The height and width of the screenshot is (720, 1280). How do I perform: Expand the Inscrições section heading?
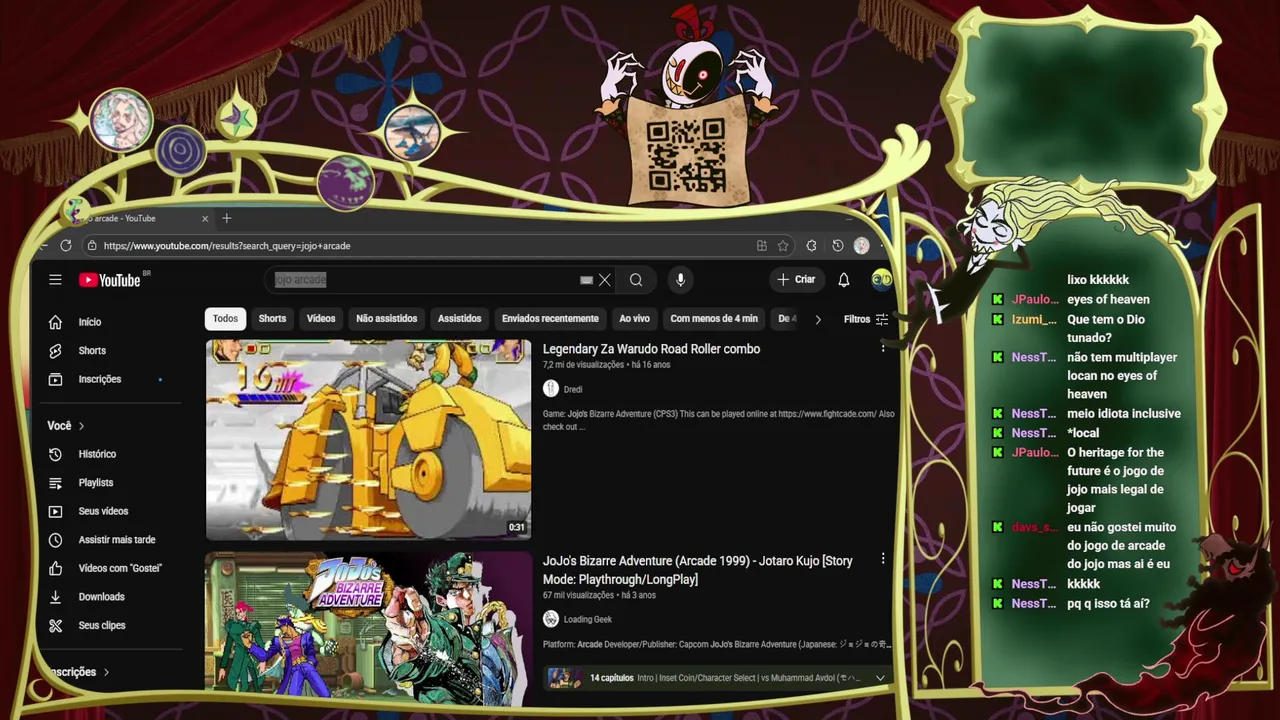pyautogui.click(x=78, y=672)
